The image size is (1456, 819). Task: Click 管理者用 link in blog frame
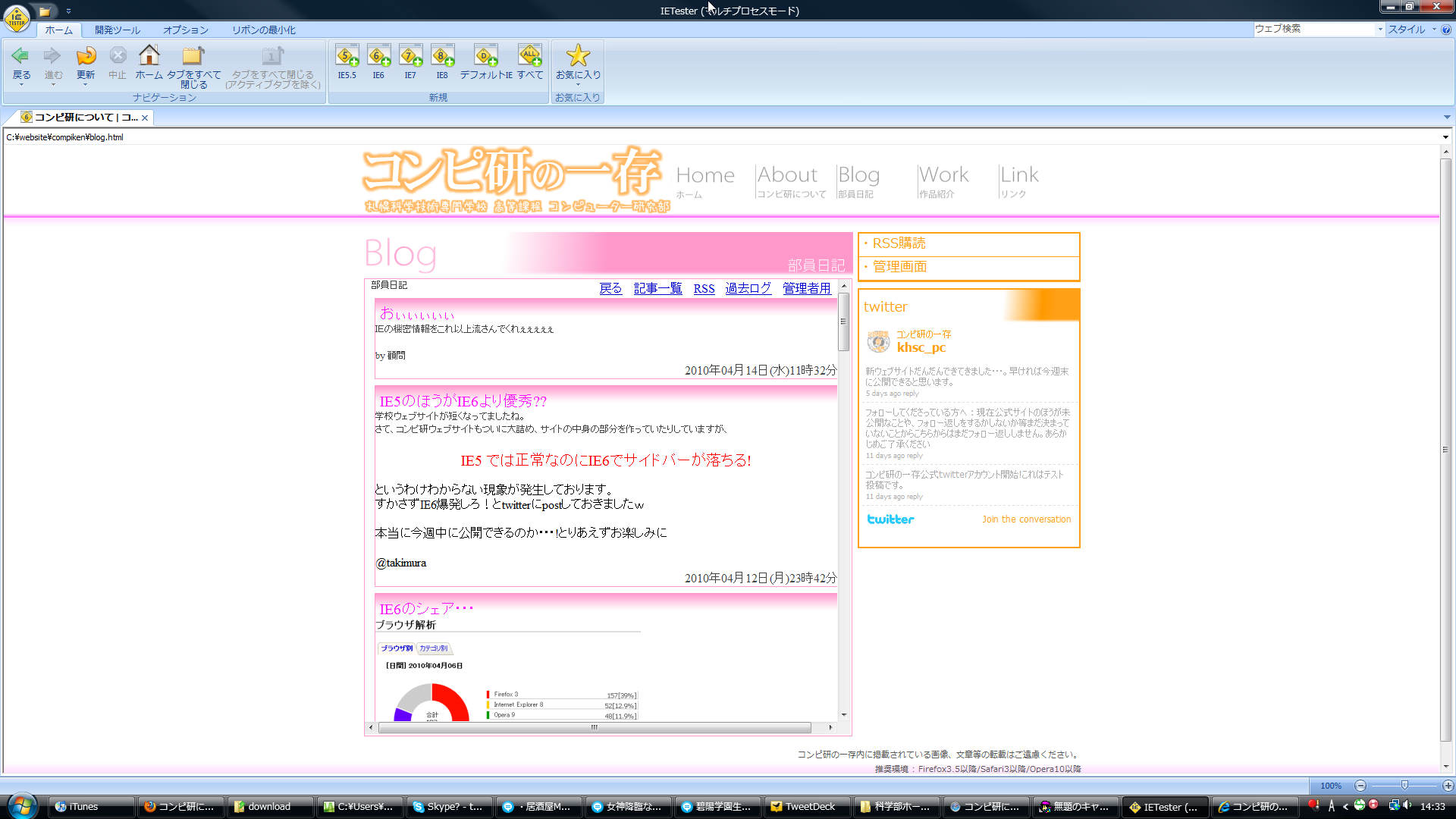point(807,289)
